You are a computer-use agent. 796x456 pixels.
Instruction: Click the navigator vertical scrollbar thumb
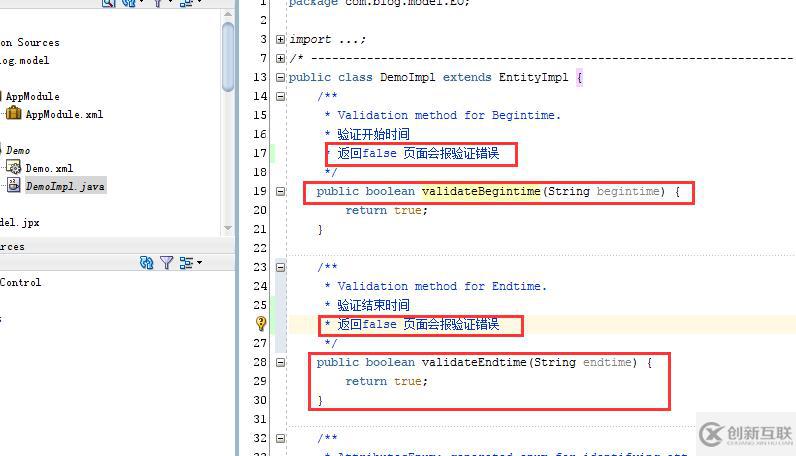228,56
